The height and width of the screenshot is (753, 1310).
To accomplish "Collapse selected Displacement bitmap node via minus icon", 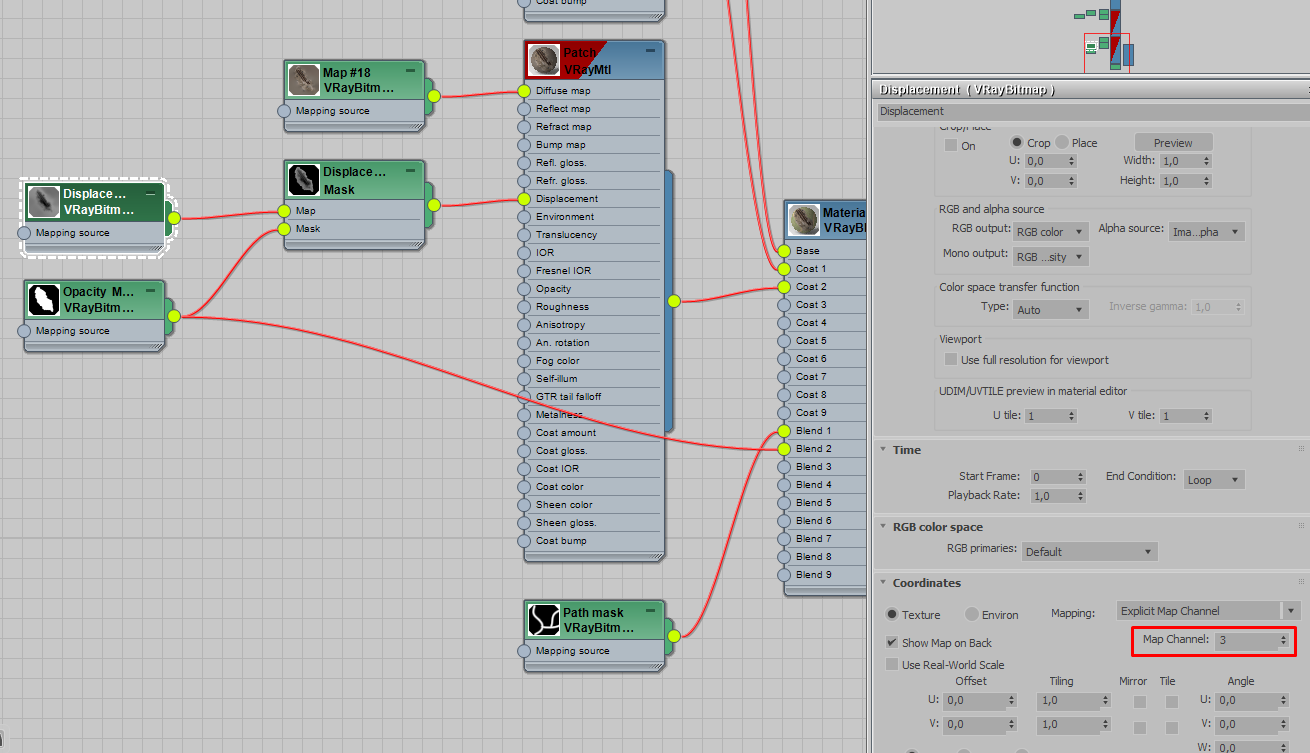I will coord(150,193).
